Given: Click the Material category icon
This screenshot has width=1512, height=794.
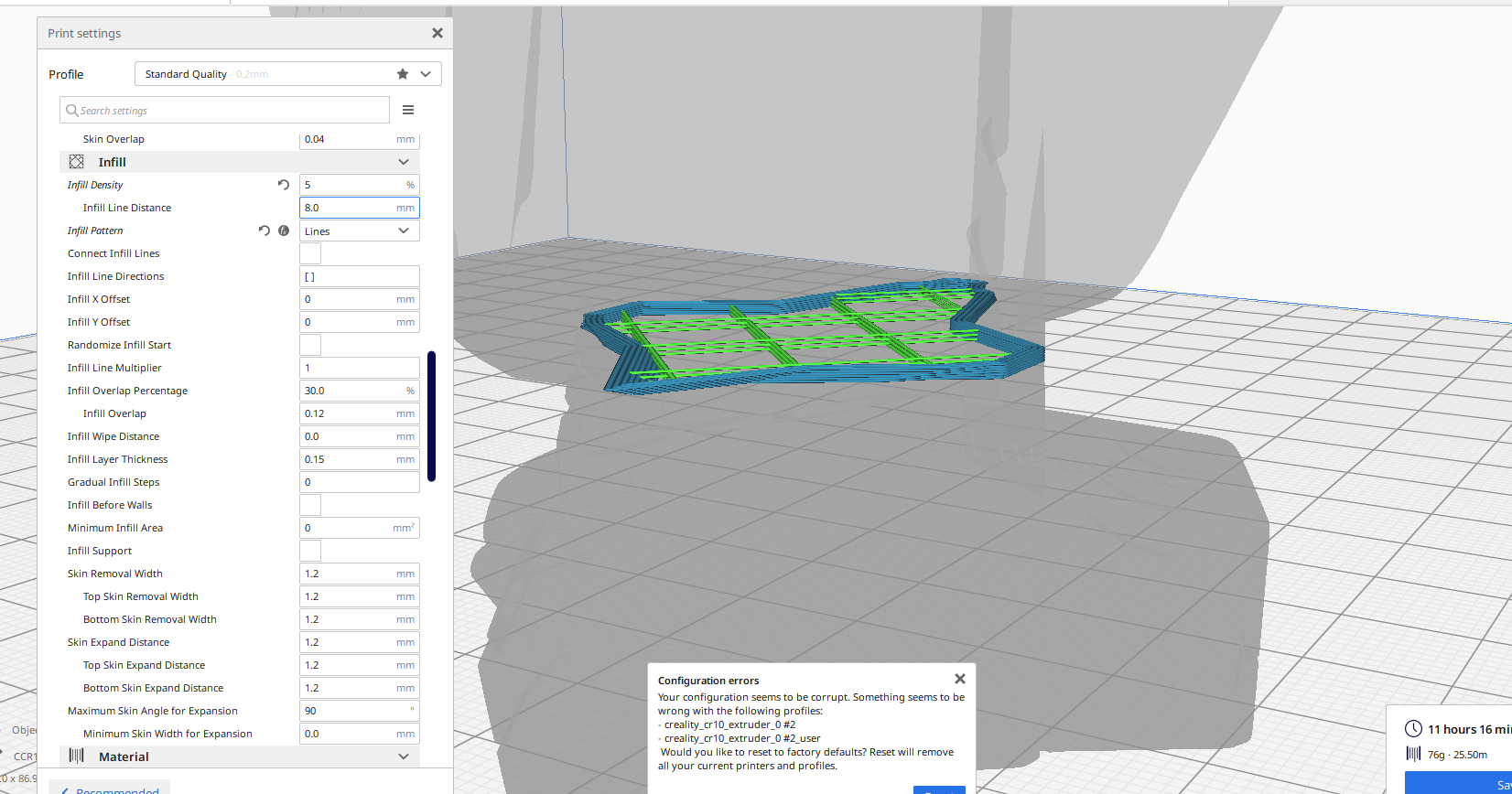Looking at the screenshot, I should 77,756.
